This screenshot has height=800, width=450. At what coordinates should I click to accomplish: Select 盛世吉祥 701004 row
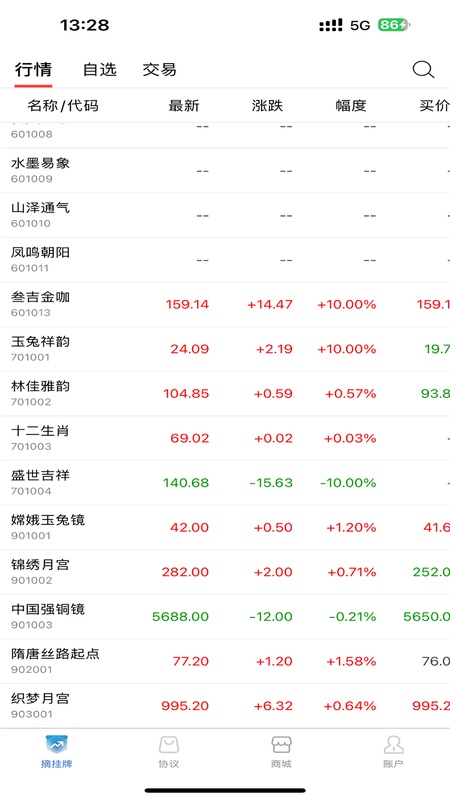tap(225, 483)
